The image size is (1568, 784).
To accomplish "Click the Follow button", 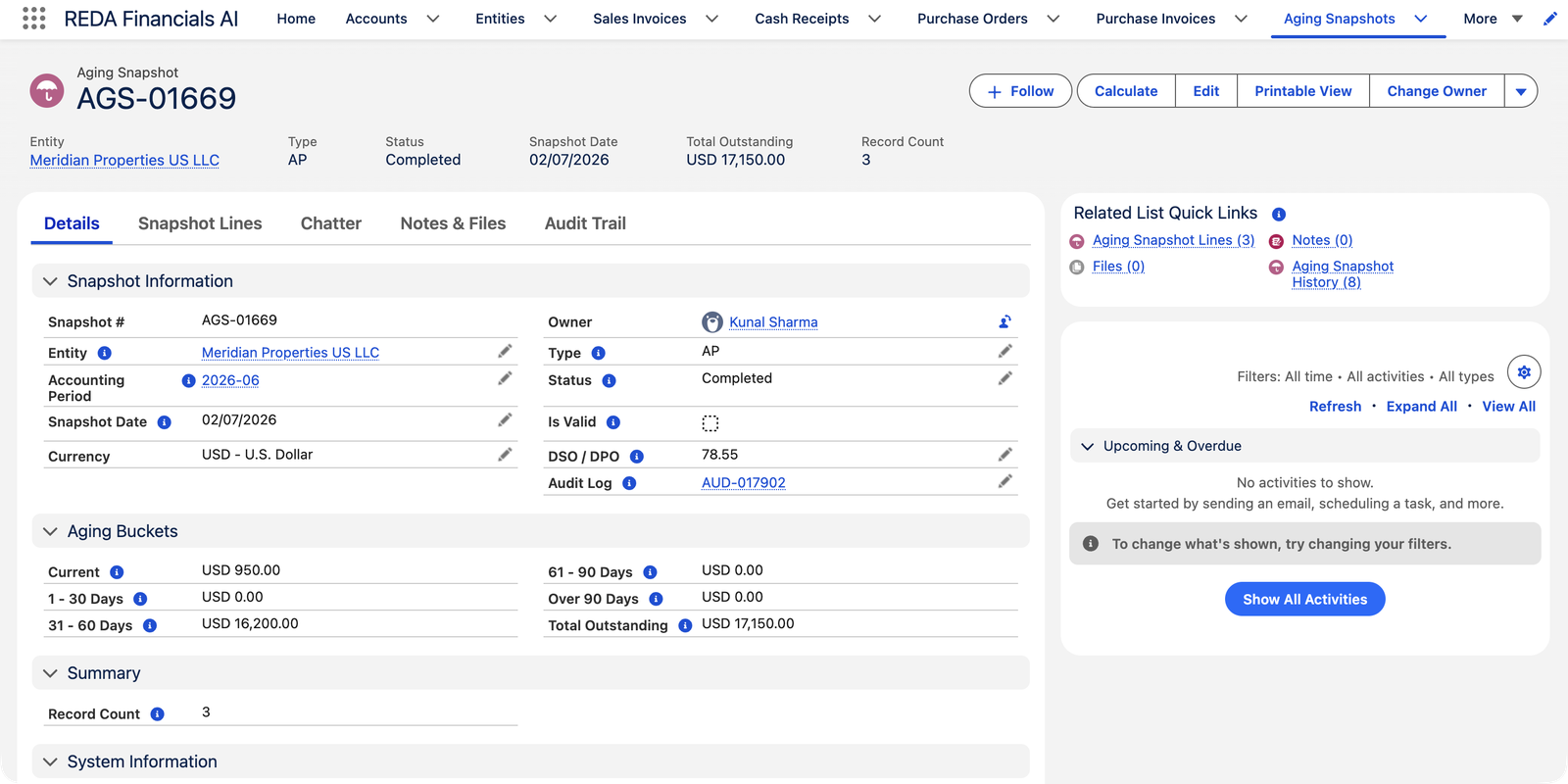I will [1020, 91].
